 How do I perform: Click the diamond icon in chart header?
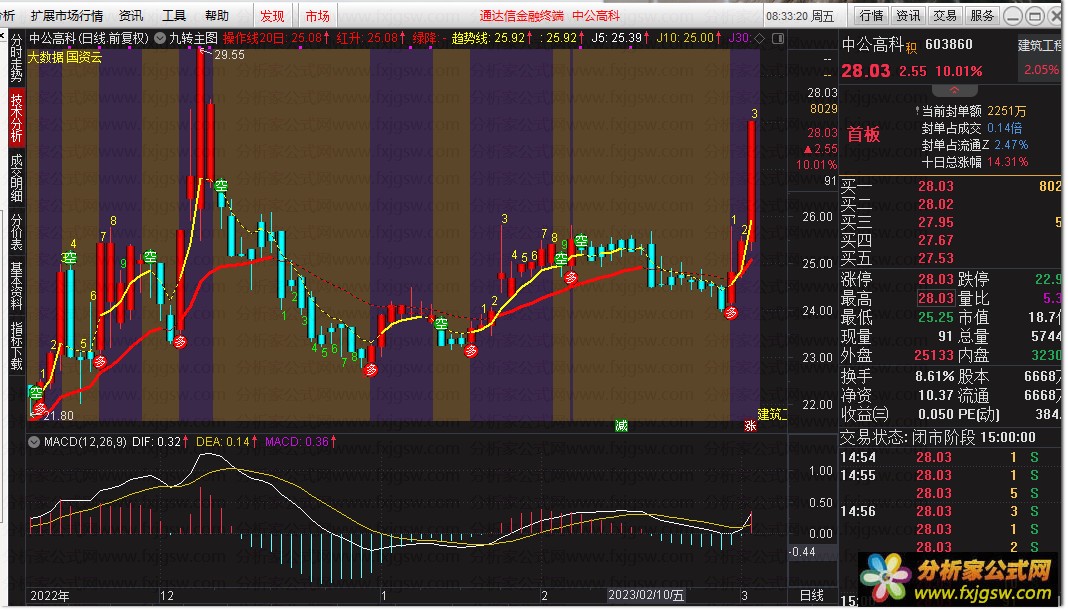759,38
